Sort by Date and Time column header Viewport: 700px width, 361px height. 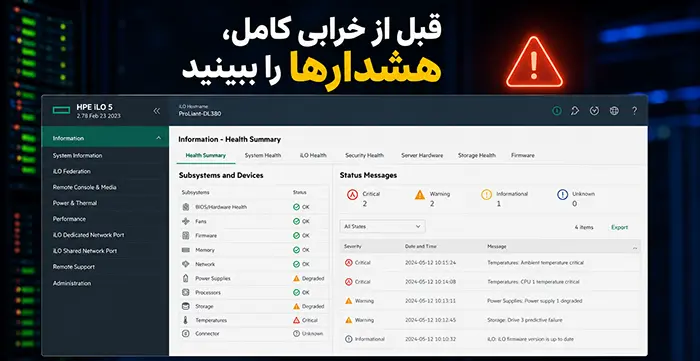pyautogui.click(x=421, y=246)
